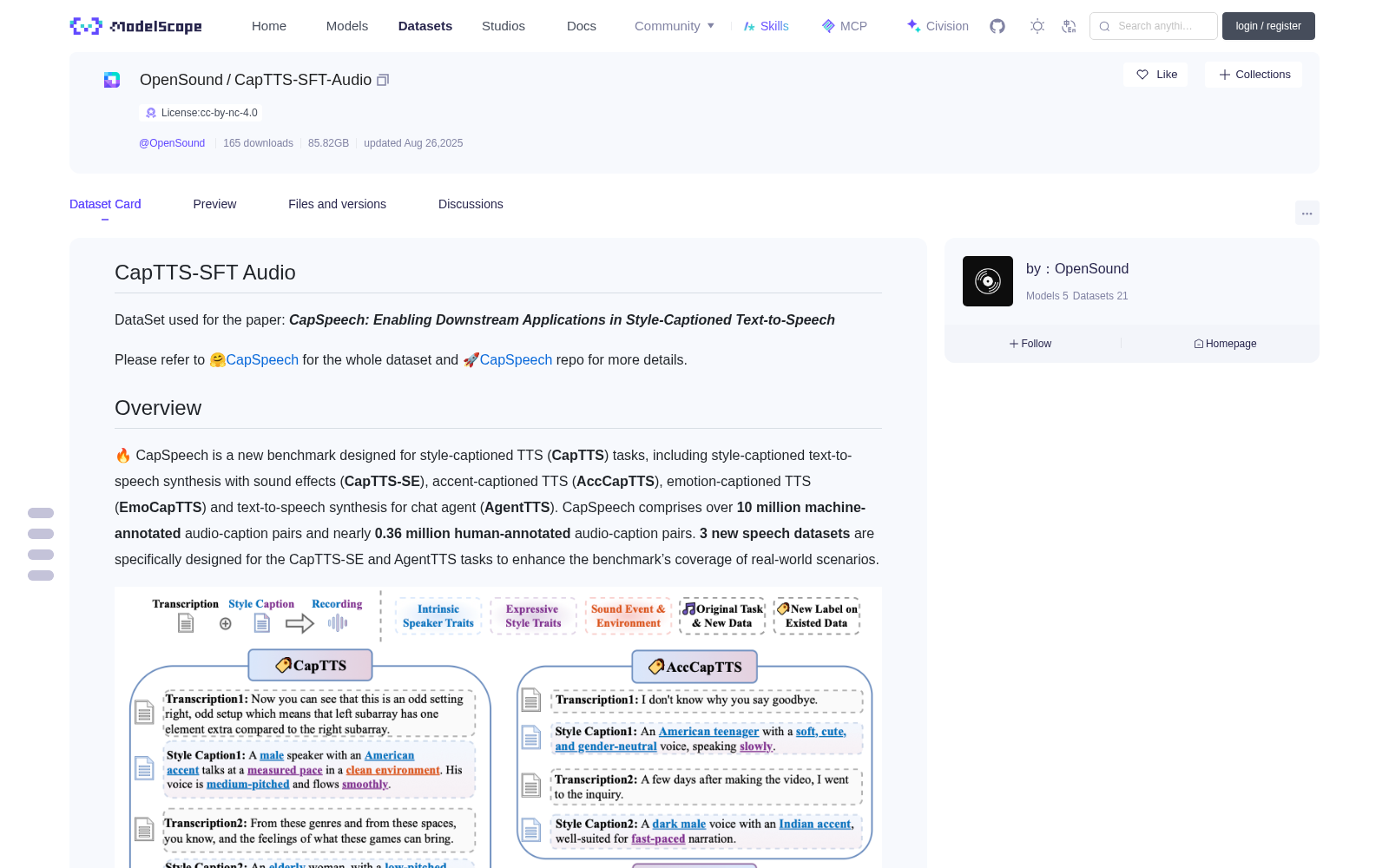Click the Datasets 21 count
This screenshot has width=1389, height=868.
pyautogui.click(x=1101, y=296)
